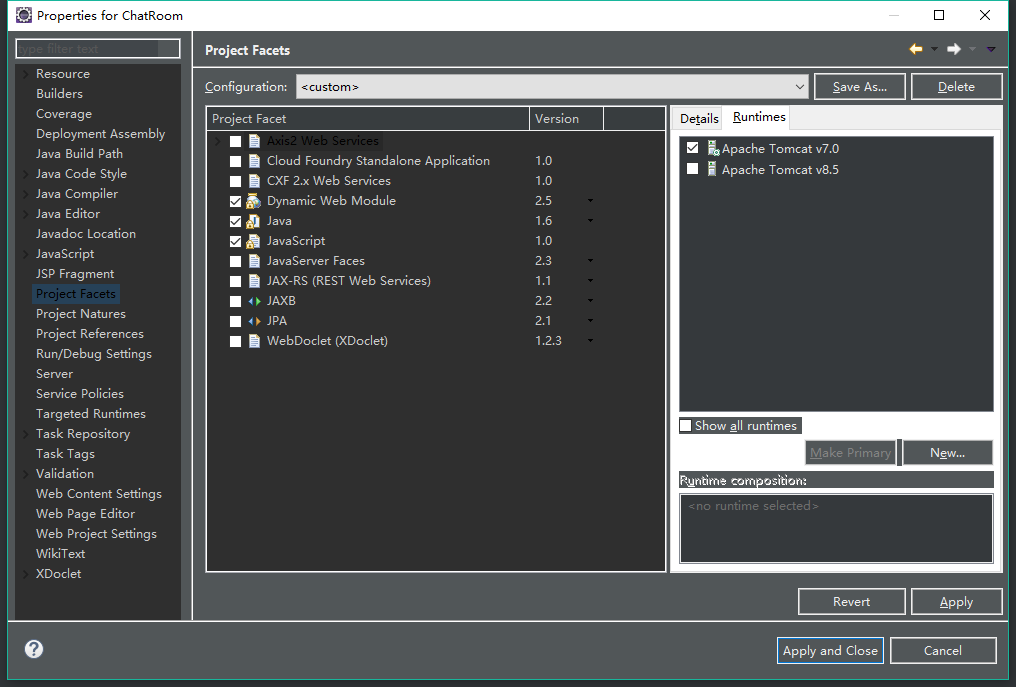Click the JavaScript facet icon

coord(253,241)
